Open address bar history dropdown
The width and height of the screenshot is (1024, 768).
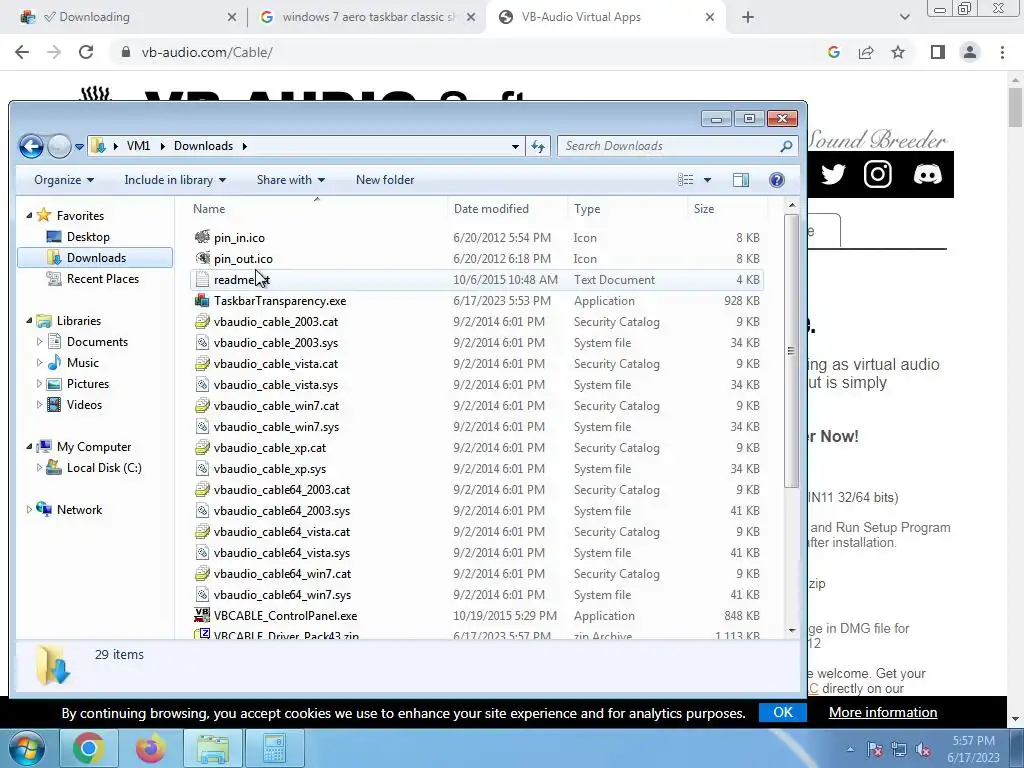515,147
